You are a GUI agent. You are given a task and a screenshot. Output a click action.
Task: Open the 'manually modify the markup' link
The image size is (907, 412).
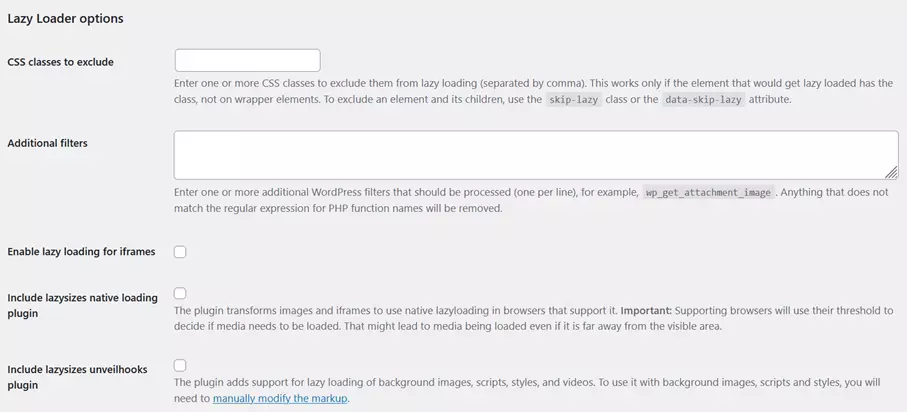pos(281,399)
